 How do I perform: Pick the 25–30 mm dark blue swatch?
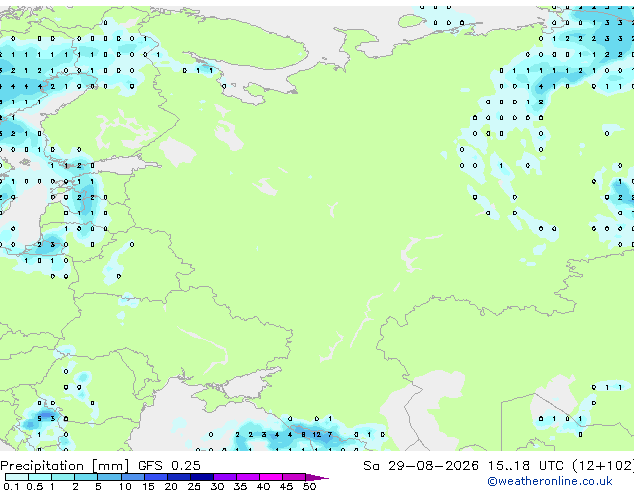click(201, 477)
